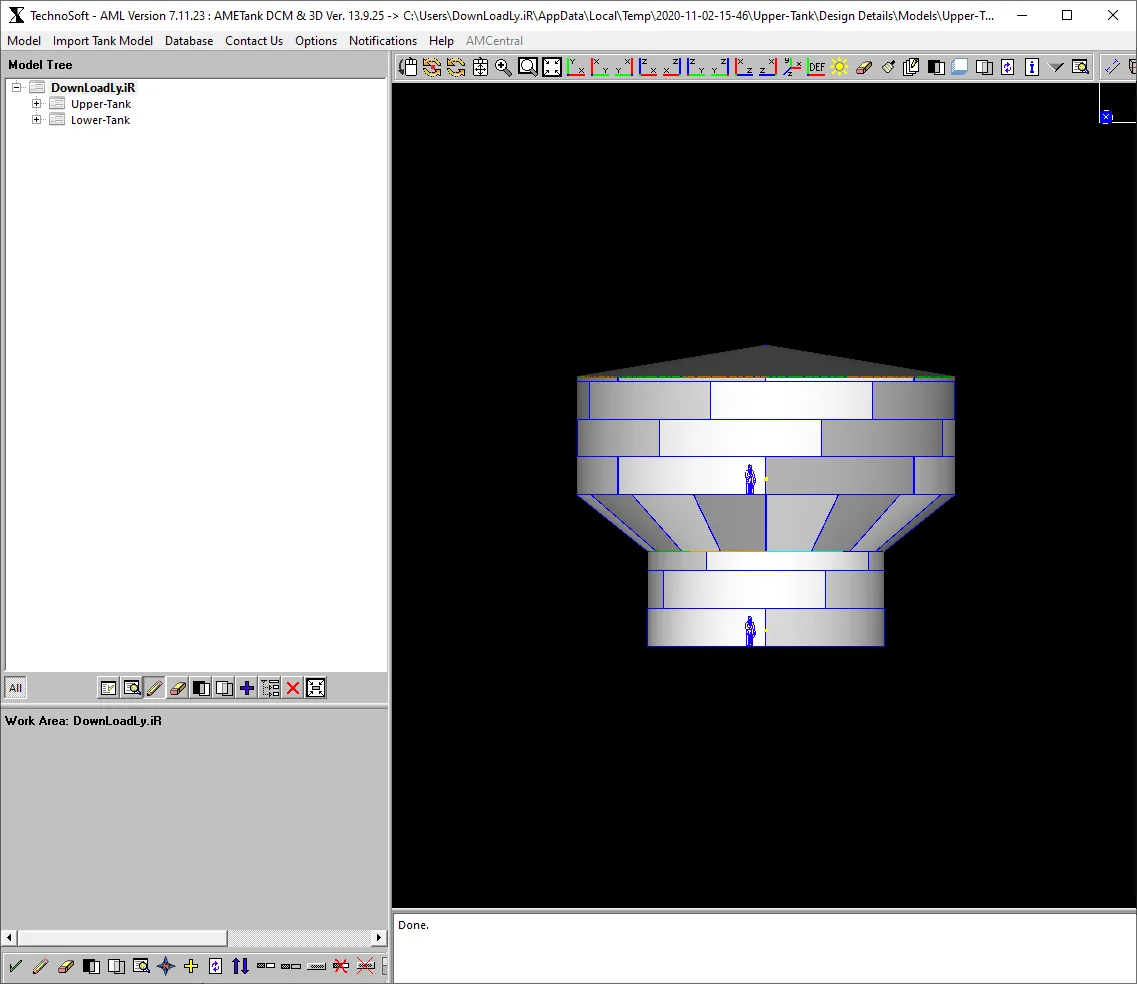This screenshot has width=1137, height=984.
Task: Expand the Lower-Tank tree node
Action: point(36,120)
